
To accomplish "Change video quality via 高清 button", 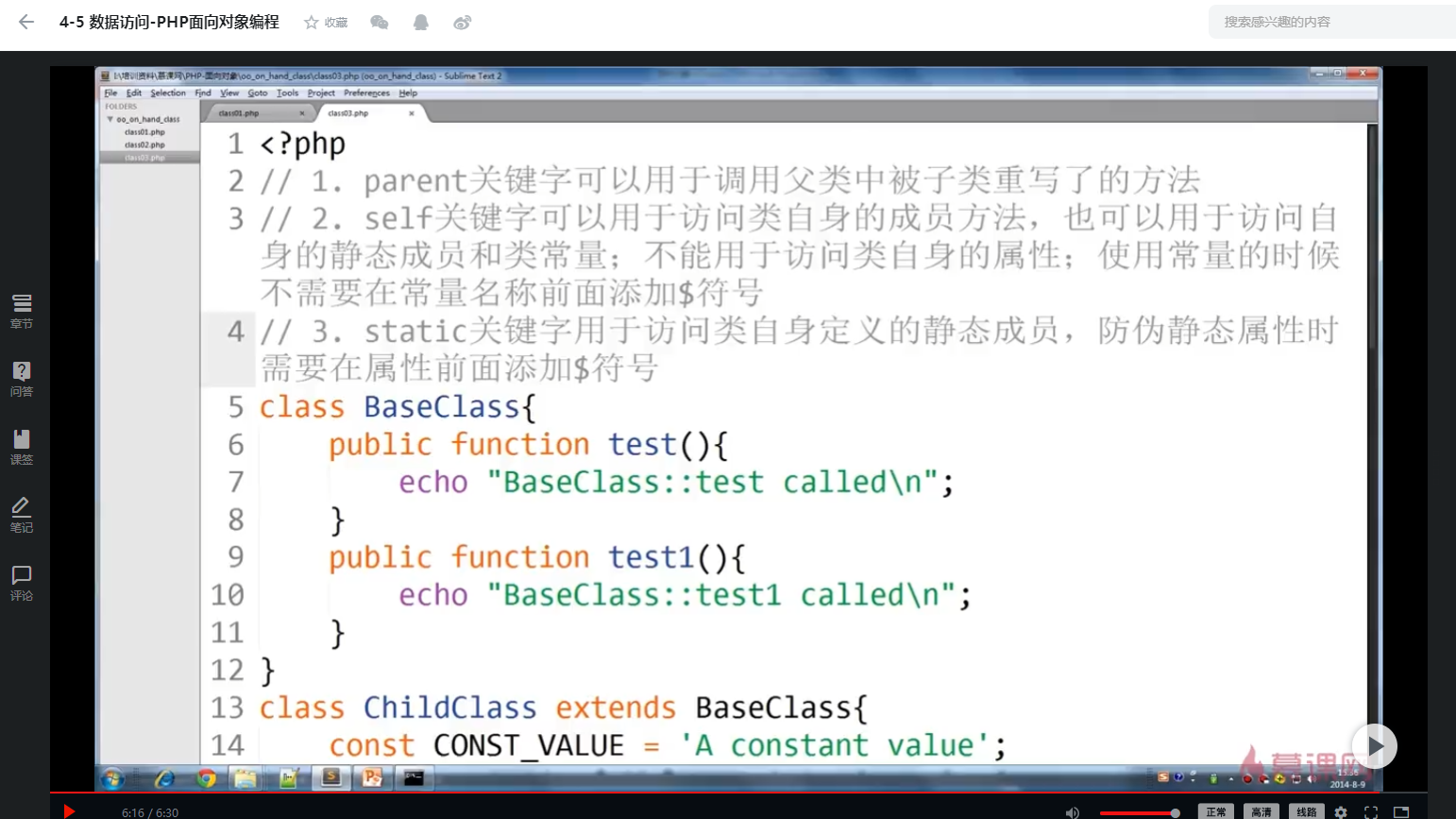I will tap(1261, 812).
